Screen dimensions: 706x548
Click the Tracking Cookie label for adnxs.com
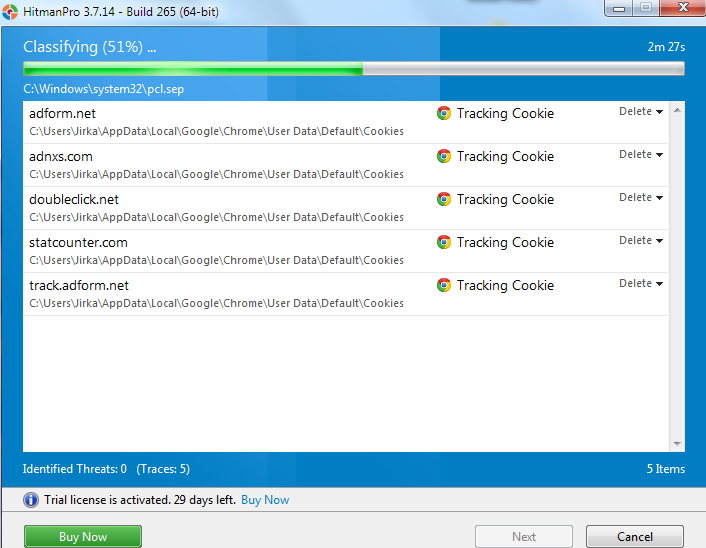coord(505,156)
